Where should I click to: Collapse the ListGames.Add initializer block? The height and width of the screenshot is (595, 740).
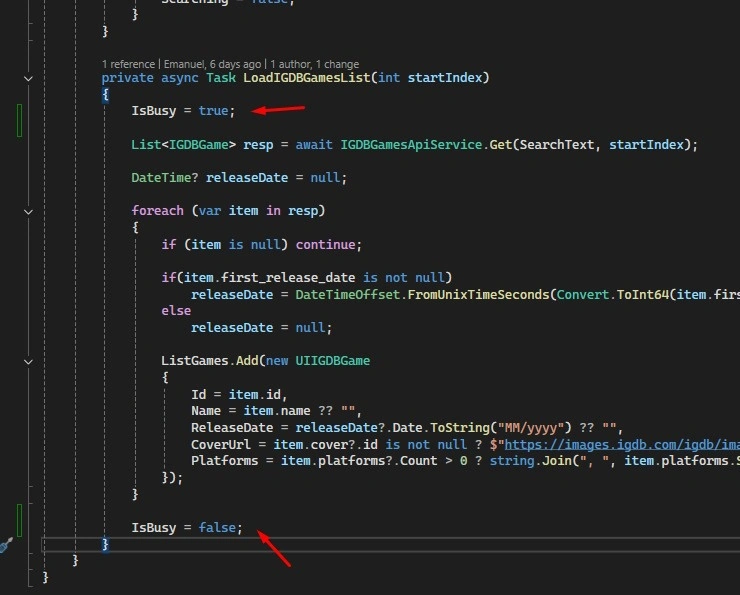coord(28,361)
